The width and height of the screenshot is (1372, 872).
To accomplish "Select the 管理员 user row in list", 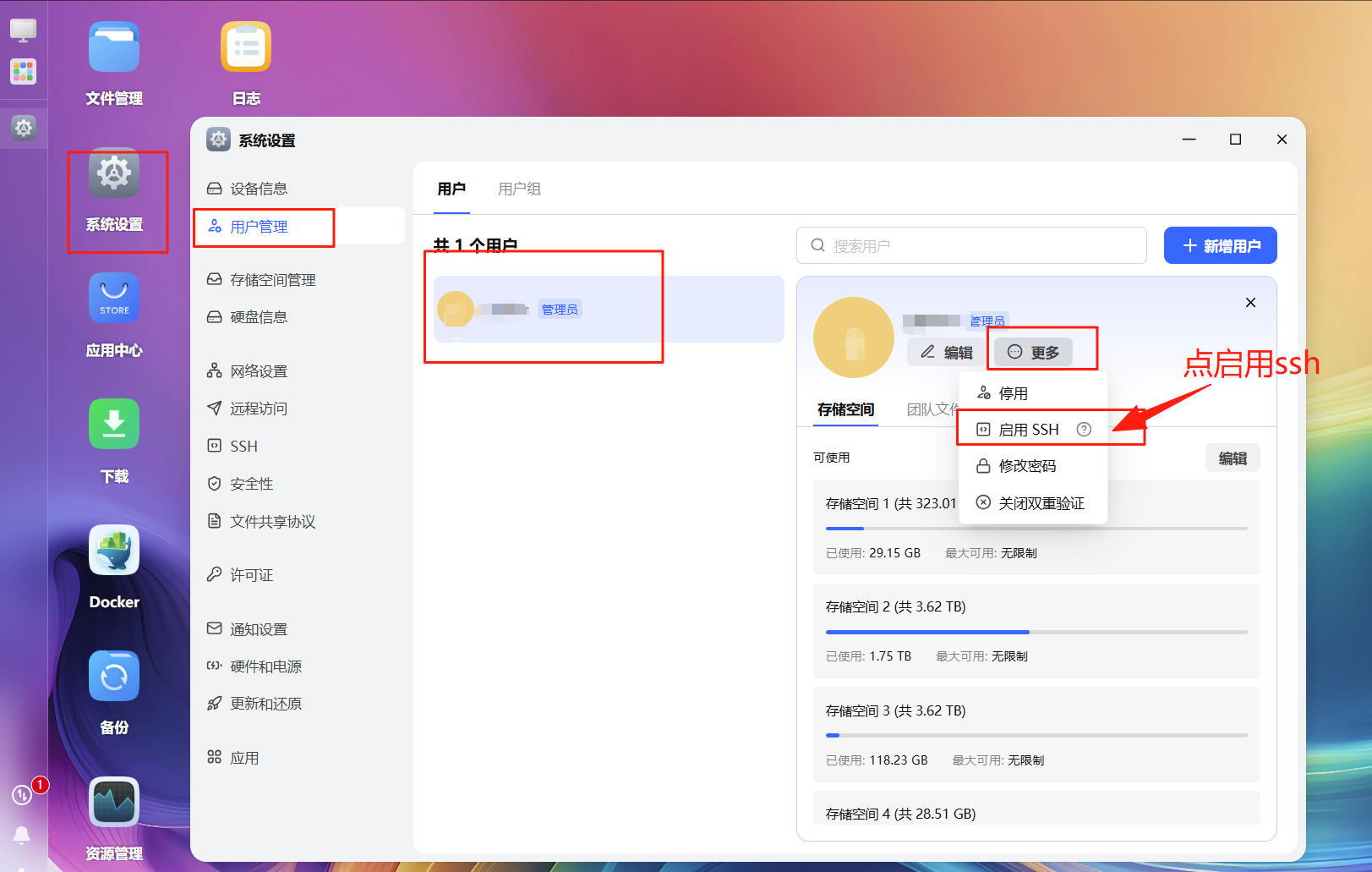I will point(609,309).
